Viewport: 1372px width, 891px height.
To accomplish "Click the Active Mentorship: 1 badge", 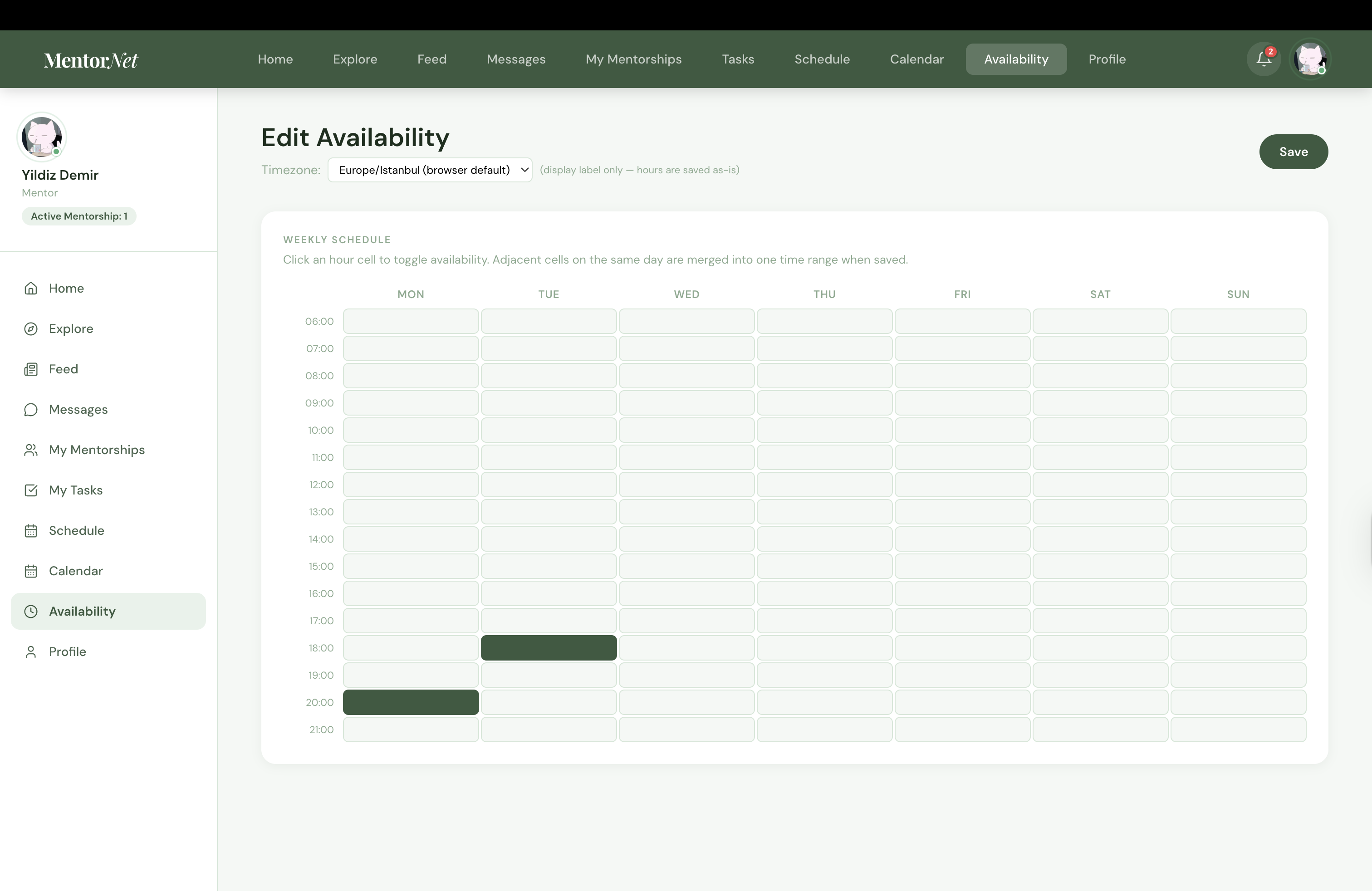I will pyautogui.click(x=79, y=216).
